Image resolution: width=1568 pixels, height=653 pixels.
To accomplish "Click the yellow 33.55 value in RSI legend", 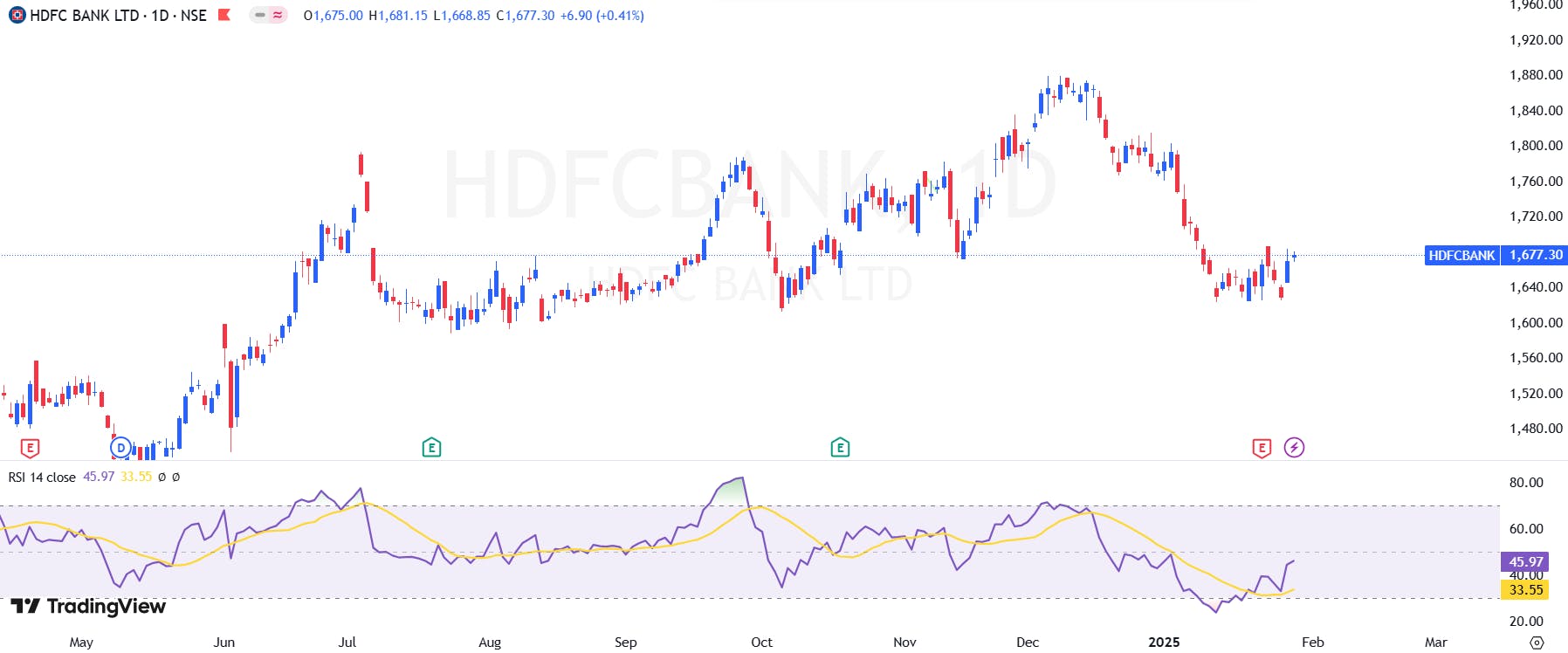I will pos(136,477).
